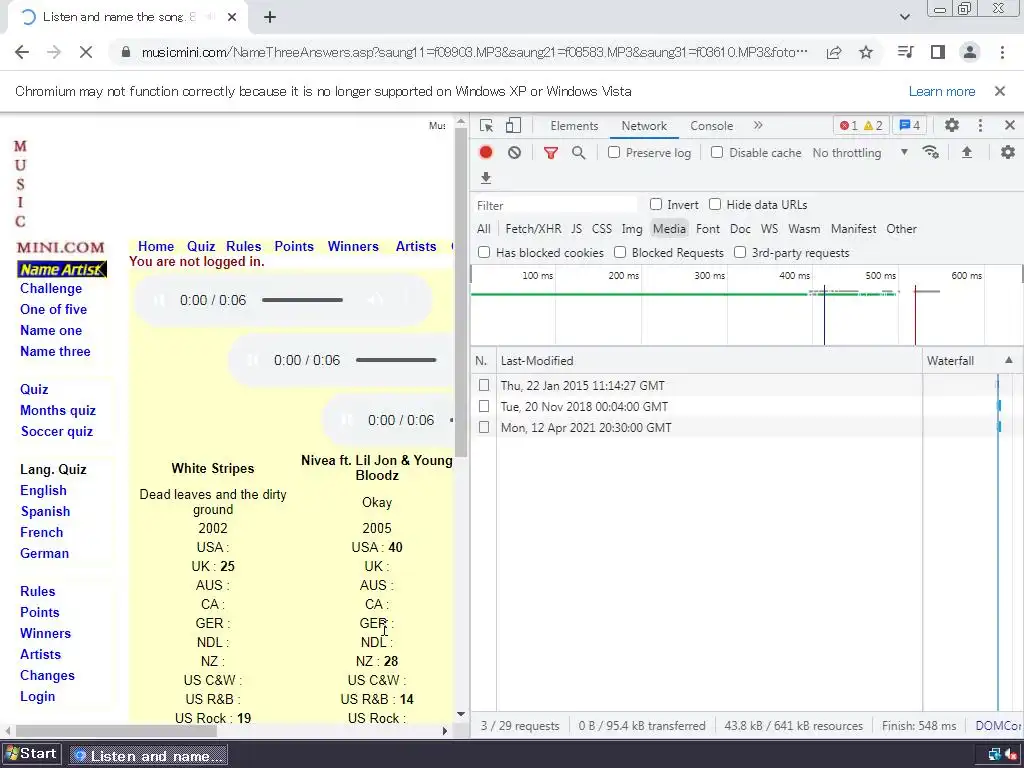Open network search magnifier

point(579,152)
